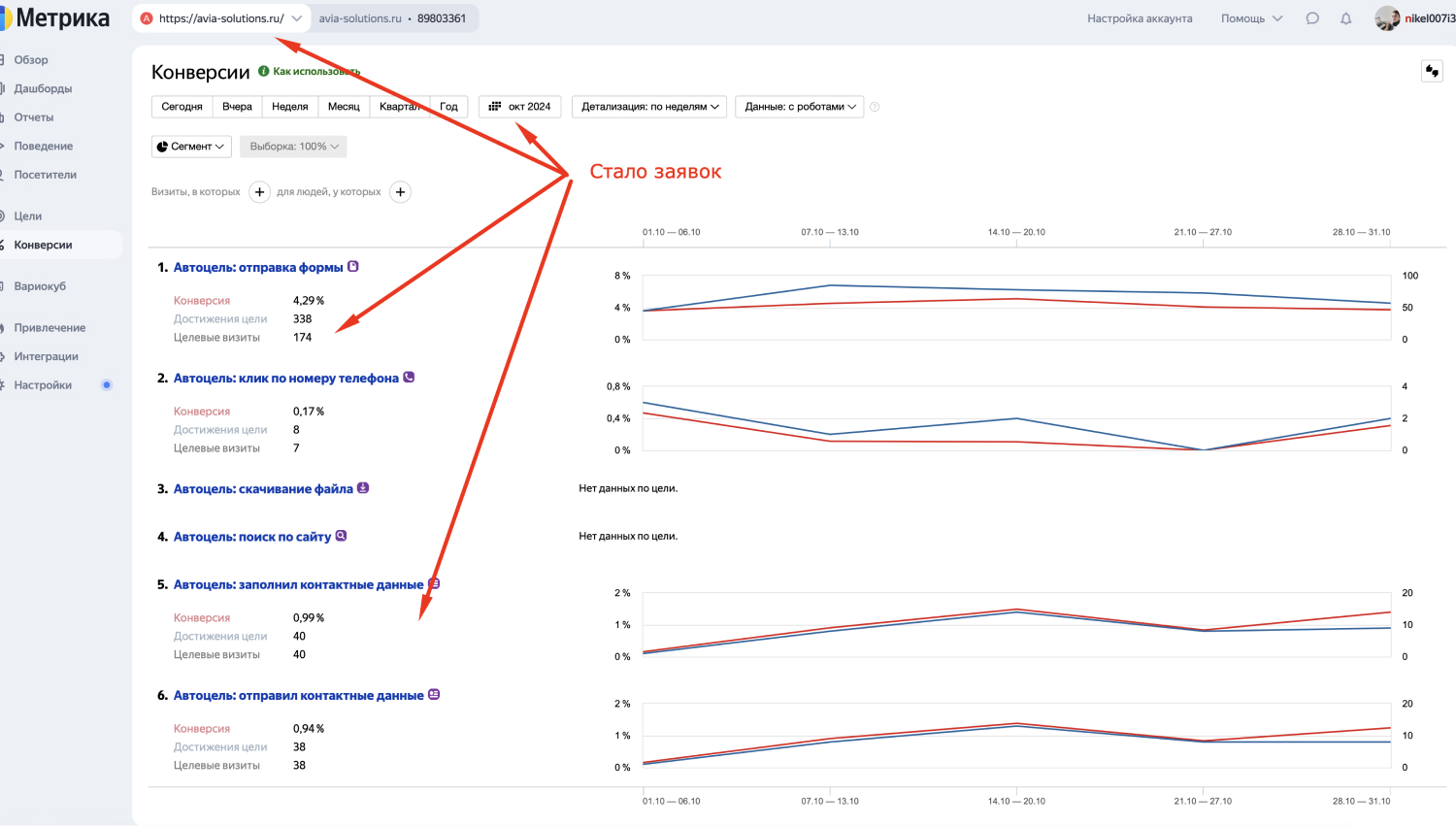The width and height of the screenshot is (1456, 826).
Task: Click the Как использовать info icon
Action: [263, 71]
